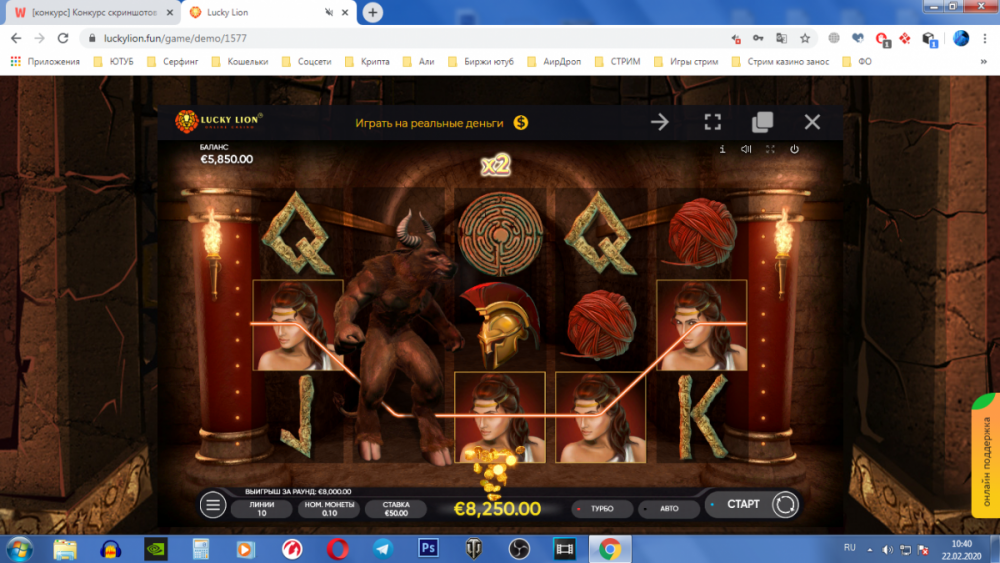1000x563 pixels.
Task: Toggle the АВТО autoplay mode
Action: (x=667, y=509)
